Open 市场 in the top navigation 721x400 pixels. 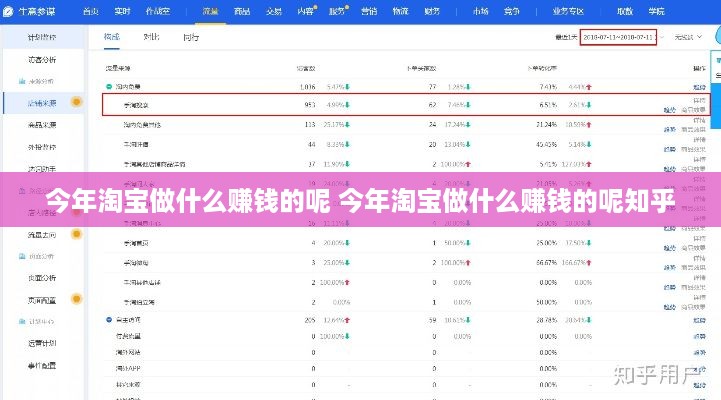click(x=481, y=11)
